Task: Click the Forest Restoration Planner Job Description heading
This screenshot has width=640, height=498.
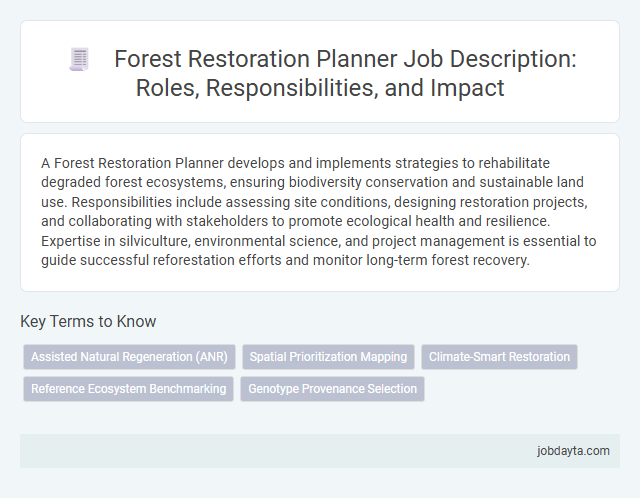Action: click(345, 73)
